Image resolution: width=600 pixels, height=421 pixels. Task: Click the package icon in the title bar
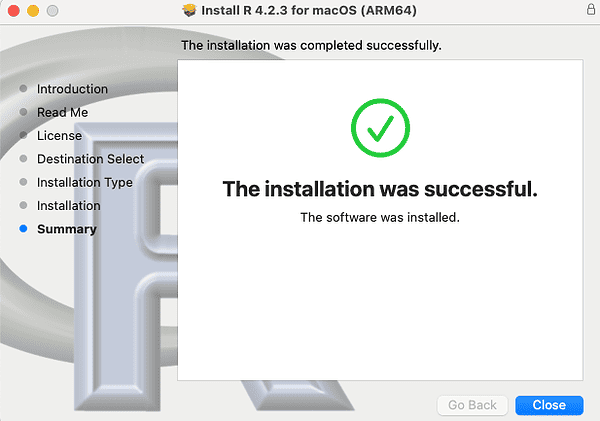click(x=190, y=10)
